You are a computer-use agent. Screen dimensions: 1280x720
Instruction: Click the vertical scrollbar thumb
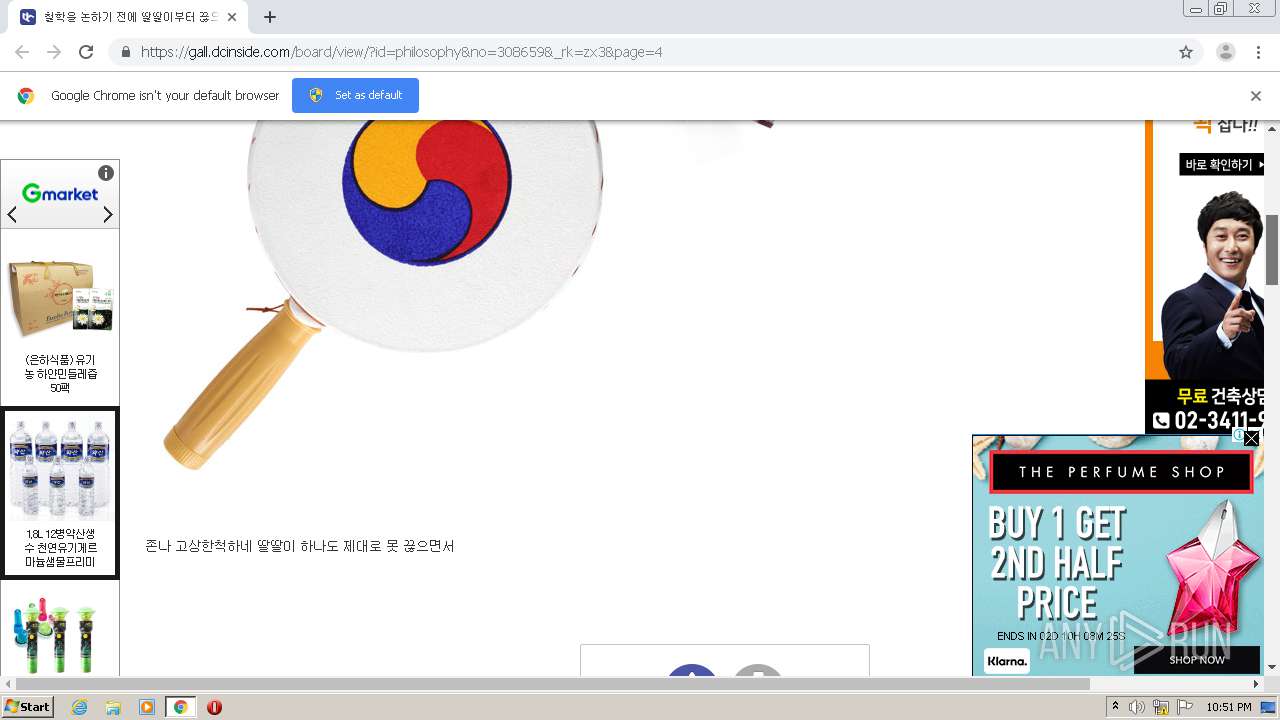coord(1272,250)
